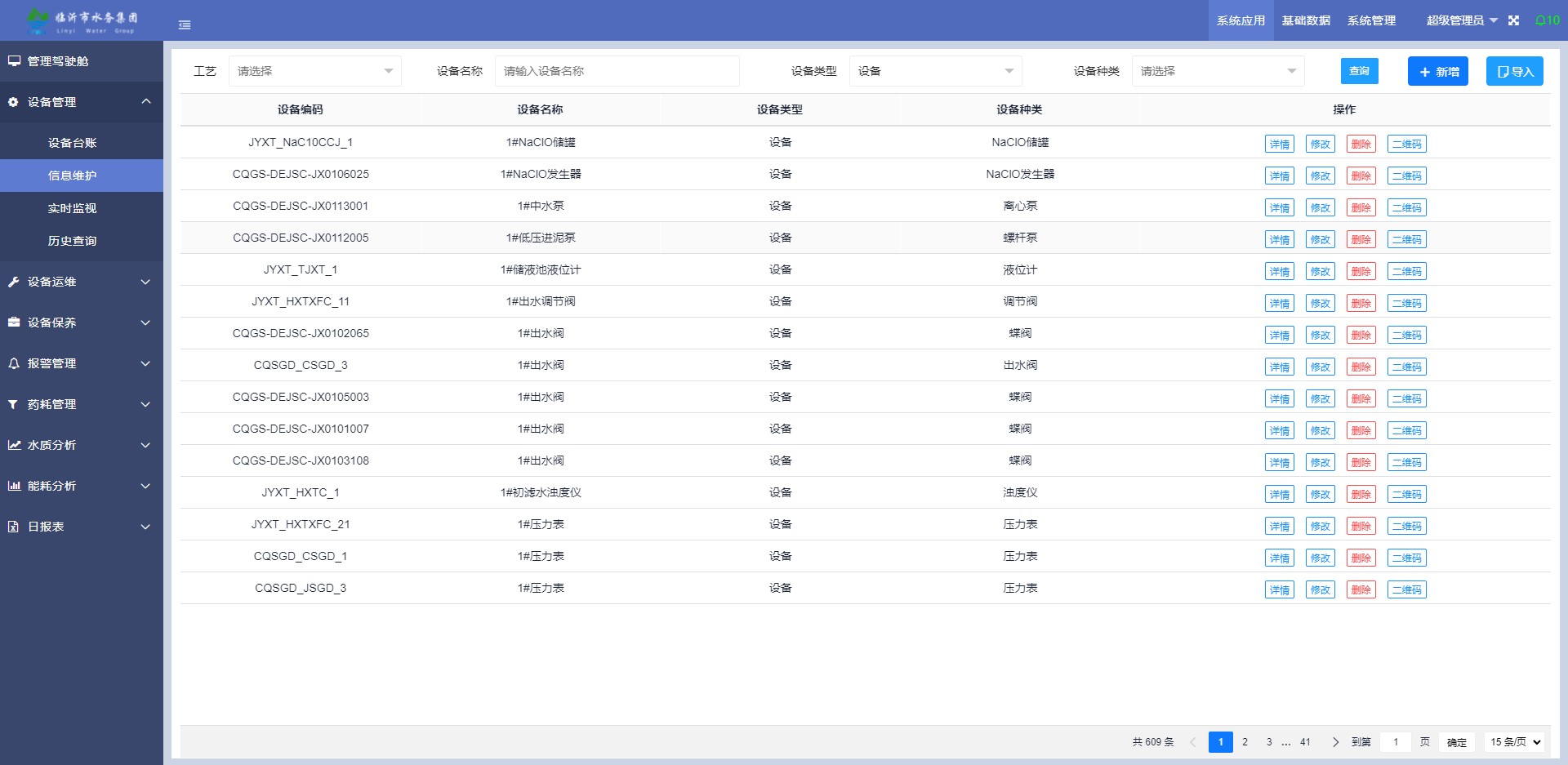Image resolution: width=1568 pixels, height=765 pixels.
Task: Collapse the 设备管理 menu chevron
Action: (146, 102)
